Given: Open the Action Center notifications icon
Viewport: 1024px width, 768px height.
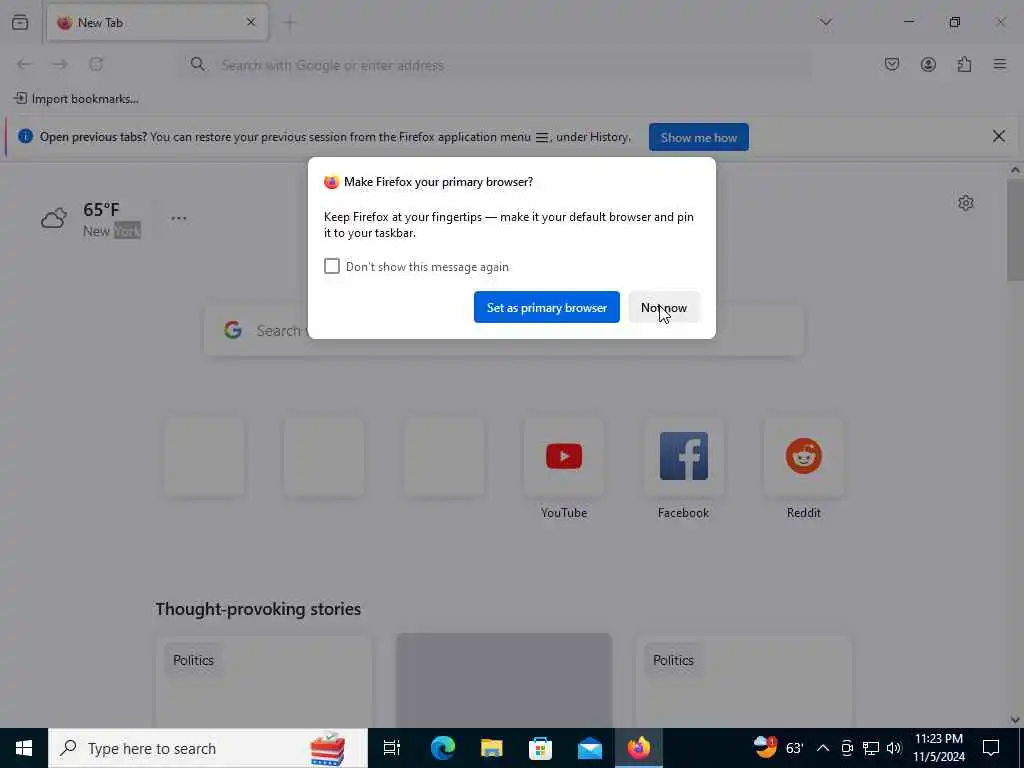Looking at the screenshot, I should tap(991, 748).
